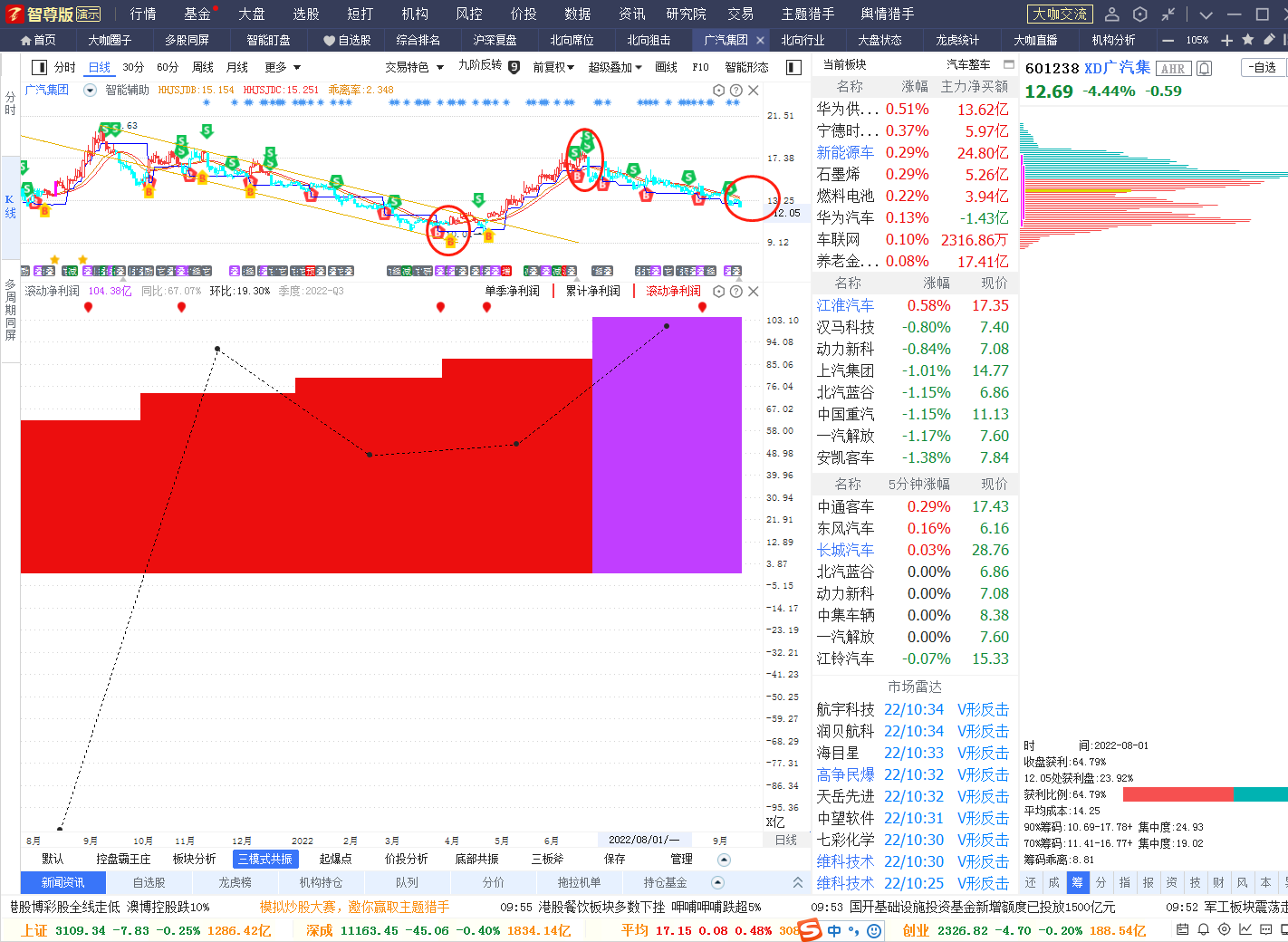Image resolution: width=1288 pixels, height=942 pixels.
Task: Open 滚动净利润 panel settings hexagon icon
Action: (x=719, y=292)
